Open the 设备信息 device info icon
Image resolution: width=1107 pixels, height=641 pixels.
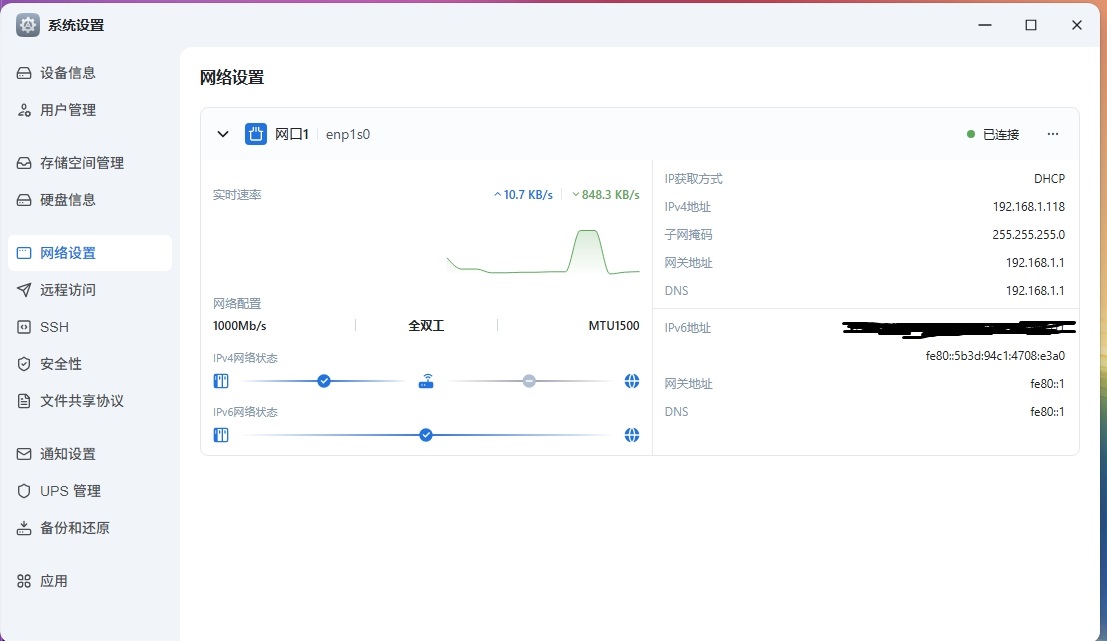(x=24, y=72)
